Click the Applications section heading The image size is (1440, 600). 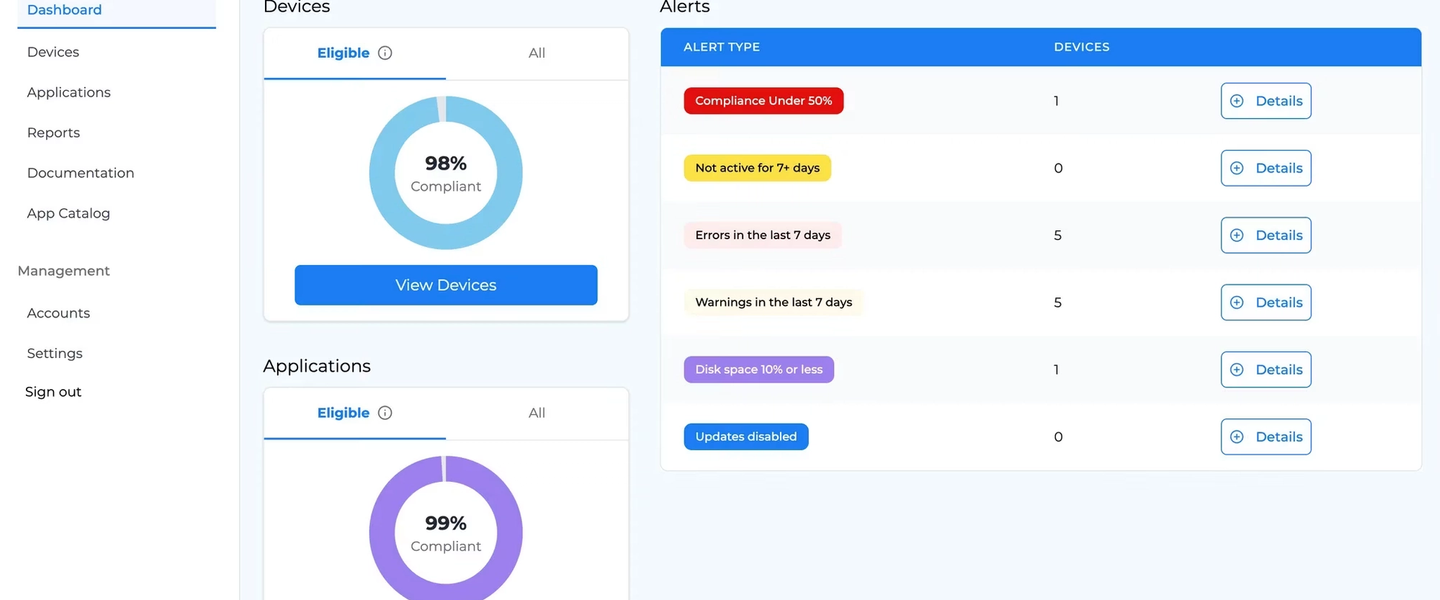tap(317, 366)
